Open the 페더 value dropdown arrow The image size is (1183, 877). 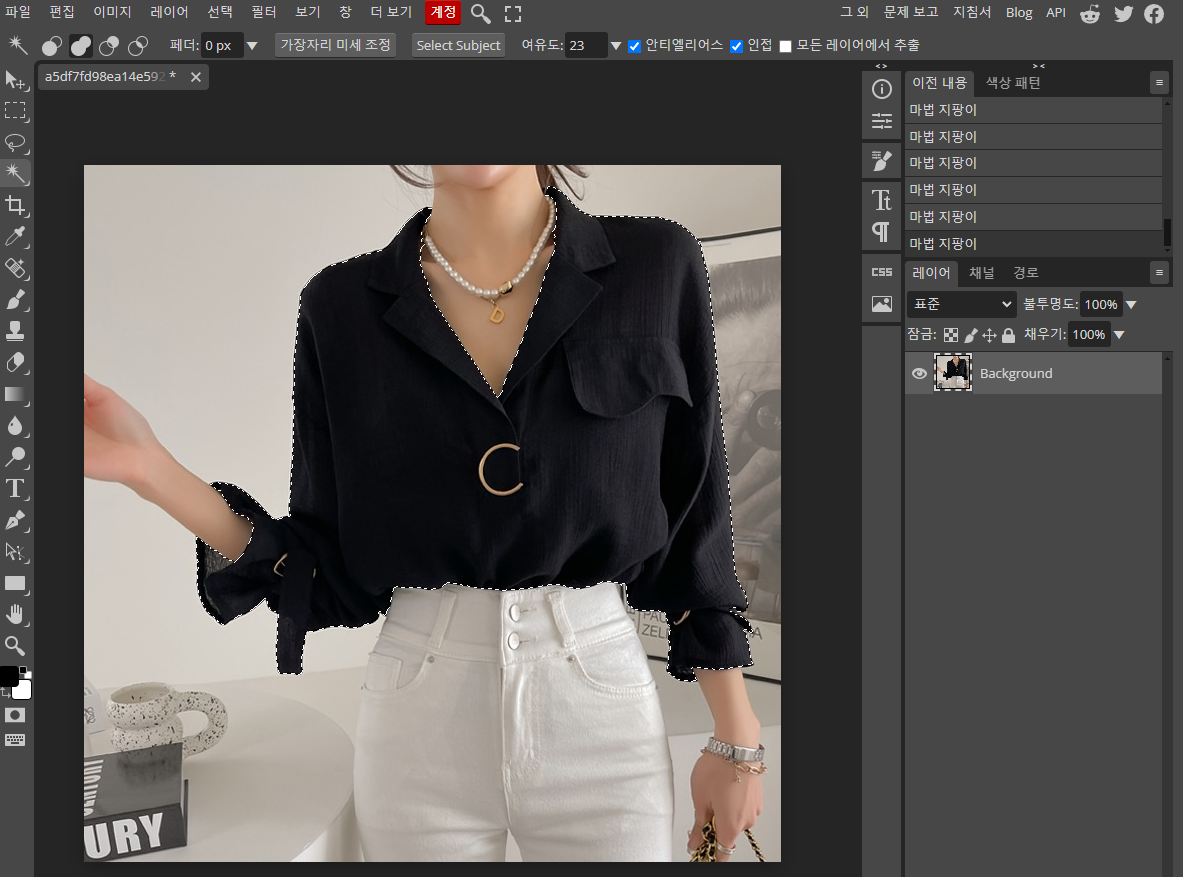point(252,46)
